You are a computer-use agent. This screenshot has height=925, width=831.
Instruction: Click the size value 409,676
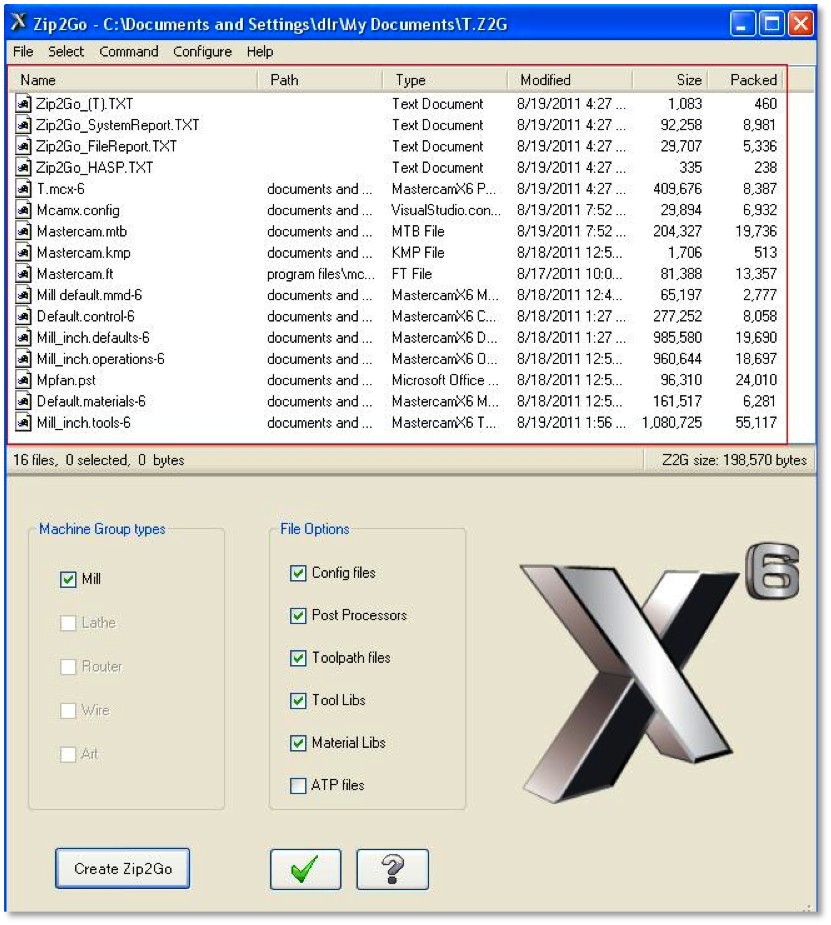tap(678, 189)
